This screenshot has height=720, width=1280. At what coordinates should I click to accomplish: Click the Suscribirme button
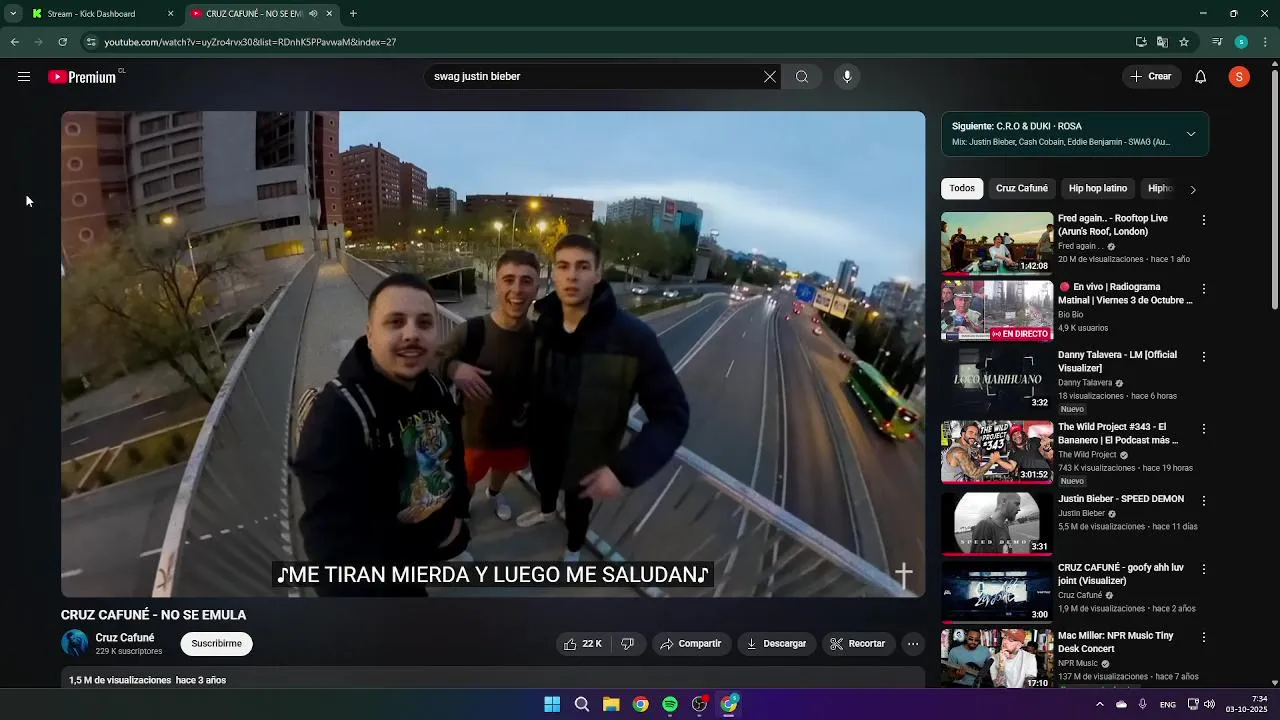[217, 644]
